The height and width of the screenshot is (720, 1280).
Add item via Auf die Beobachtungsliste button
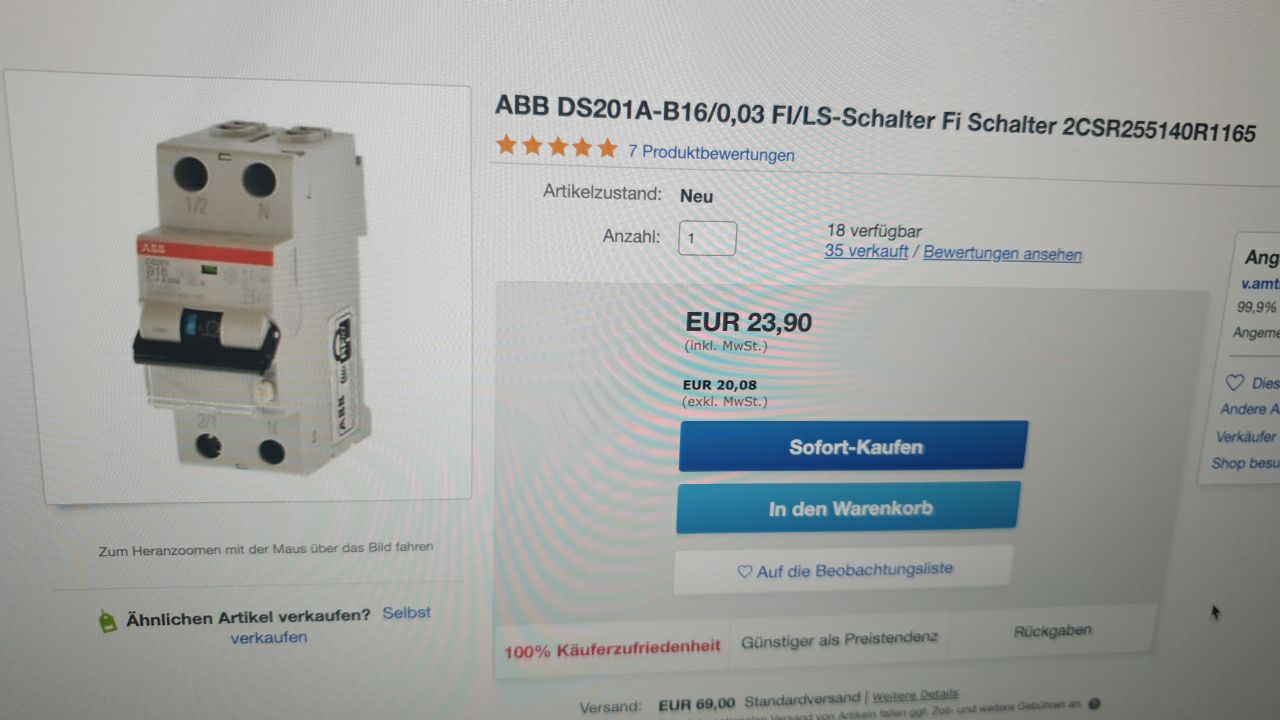click(843, 570)
